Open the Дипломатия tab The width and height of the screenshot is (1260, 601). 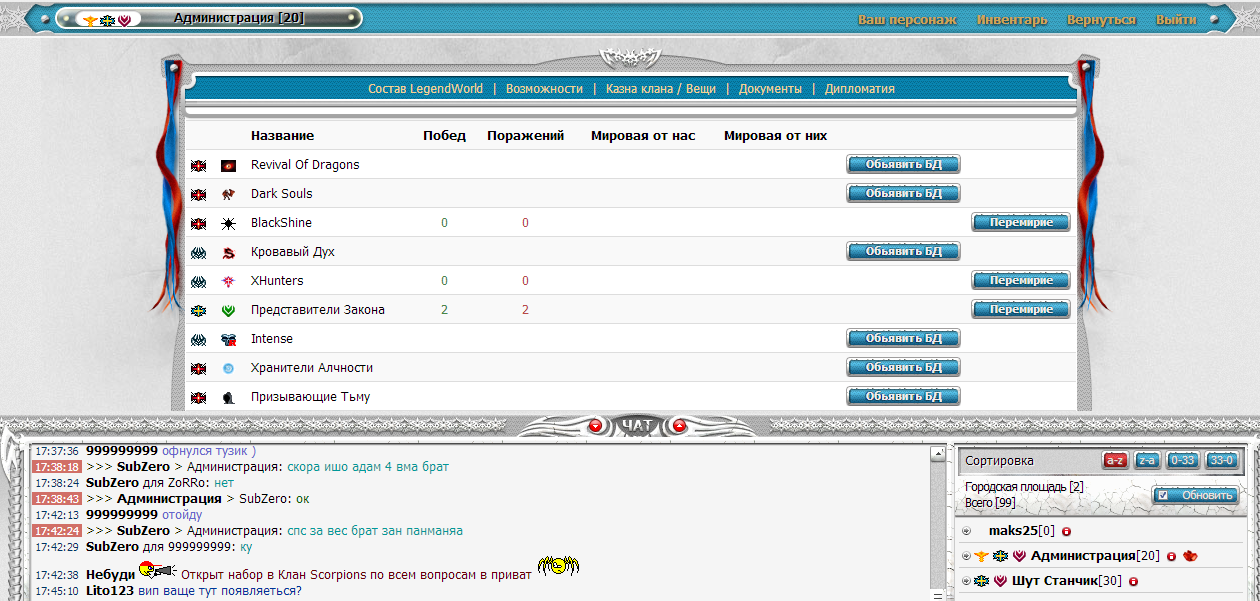pyautogui.click(x=860, y=89)
